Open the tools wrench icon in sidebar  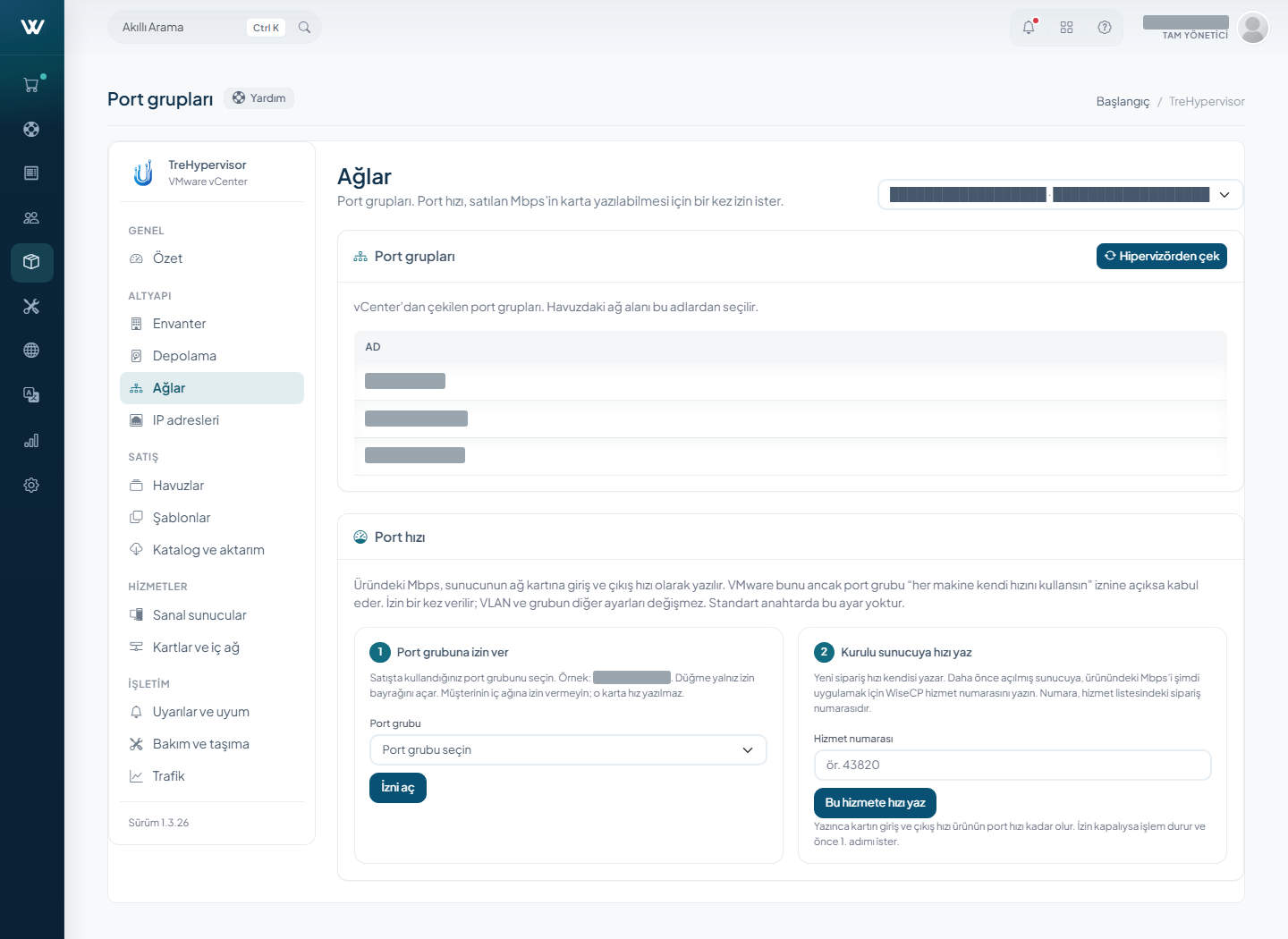(31, 306)
